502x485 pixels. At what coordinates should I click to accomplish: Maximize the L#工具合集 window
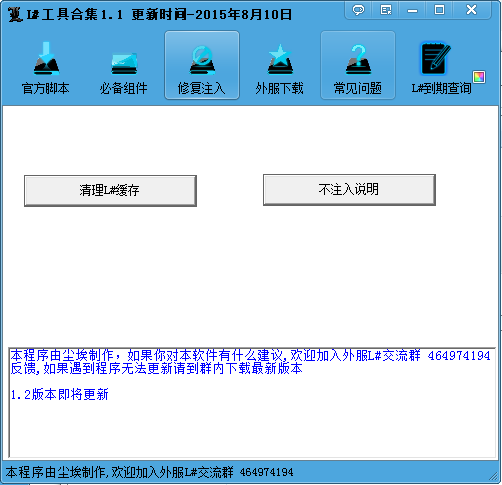[x=439, y=10]
